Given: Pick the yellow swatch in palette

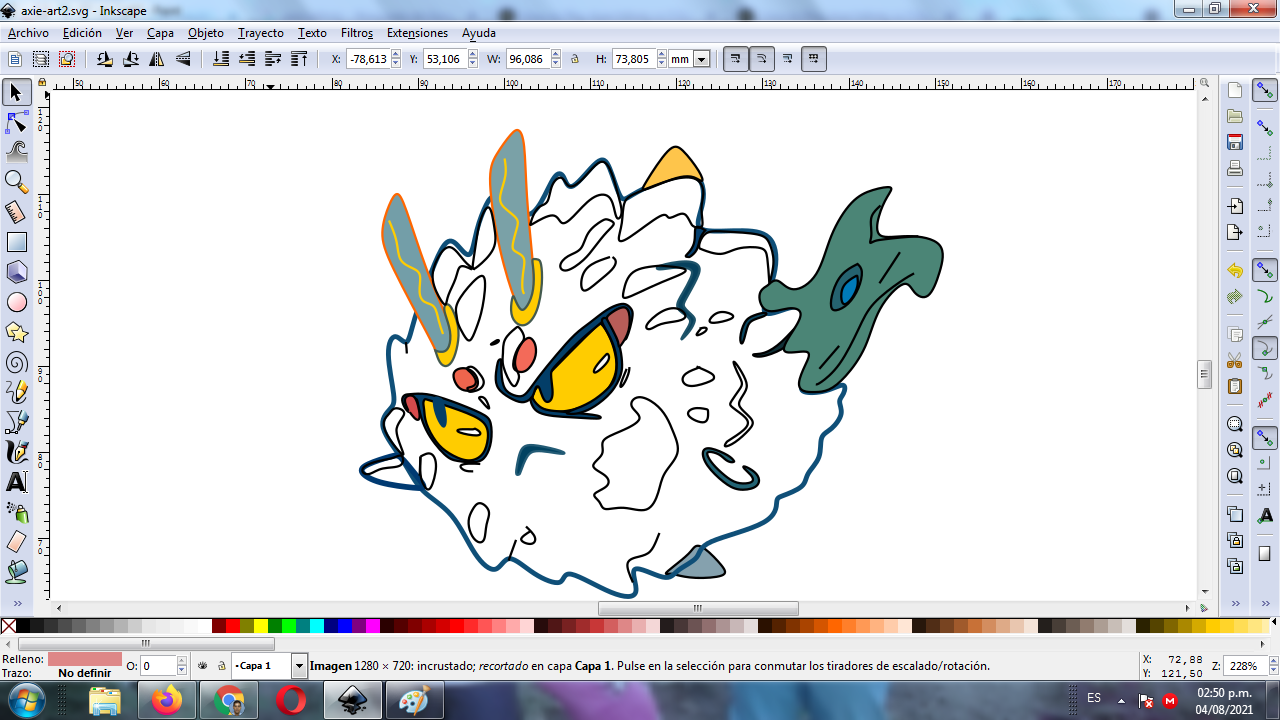Looking at the screenshot, I should (261, 626).
